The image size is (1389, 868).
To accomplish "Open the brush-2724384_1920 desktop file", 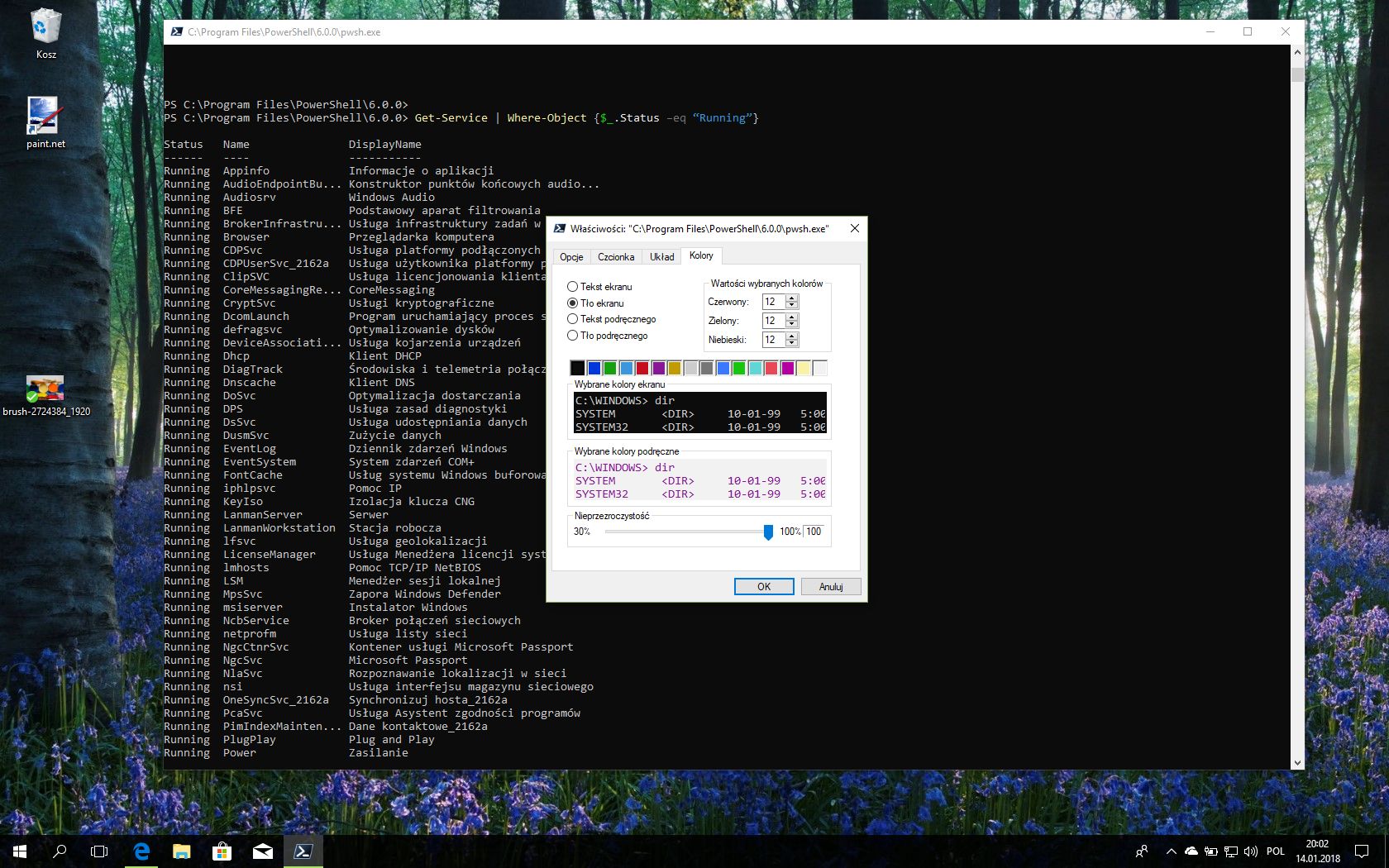I will click(45, 395).
